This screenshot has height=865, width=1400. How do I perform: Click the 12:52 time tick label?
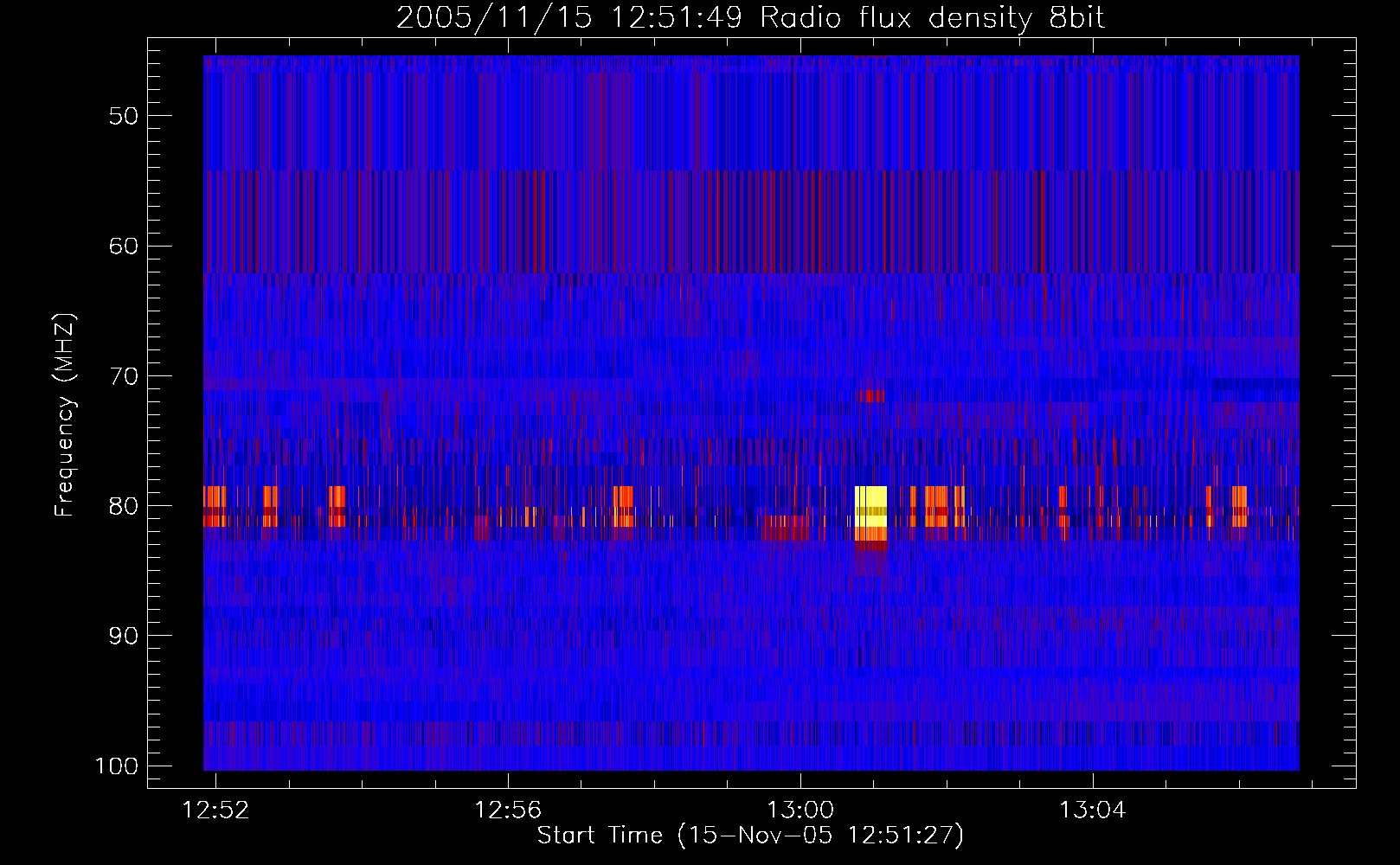coord(215,810)
